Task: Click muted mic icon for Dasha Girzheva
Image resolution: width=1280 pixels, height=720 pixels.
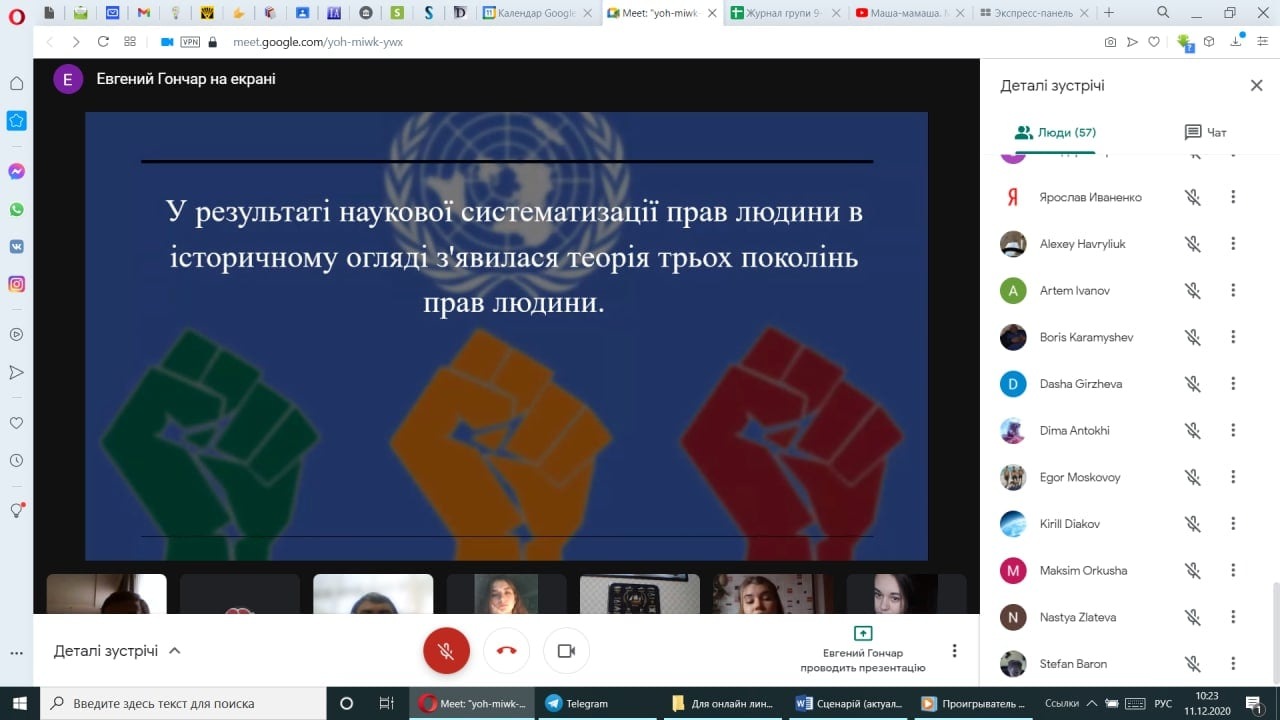Action: [1193, 384]
